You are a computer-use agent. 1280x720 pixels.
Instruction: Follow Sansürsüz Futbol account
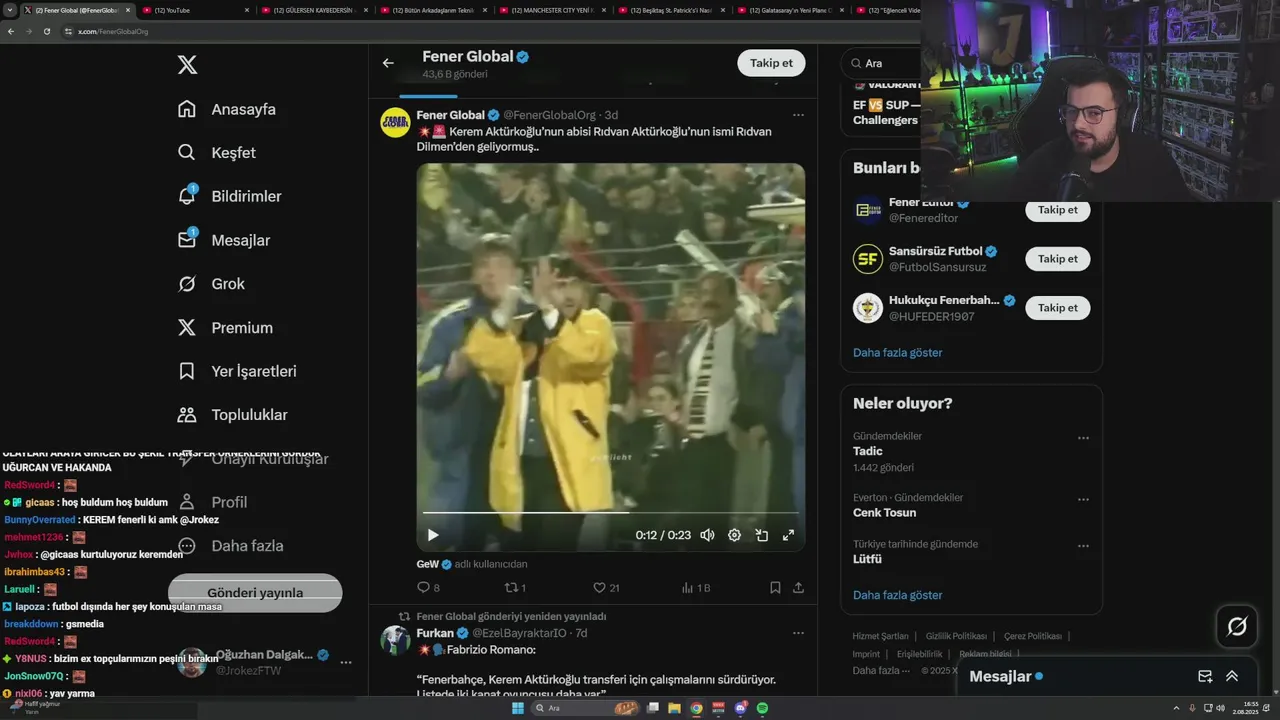coord(1057,259)
